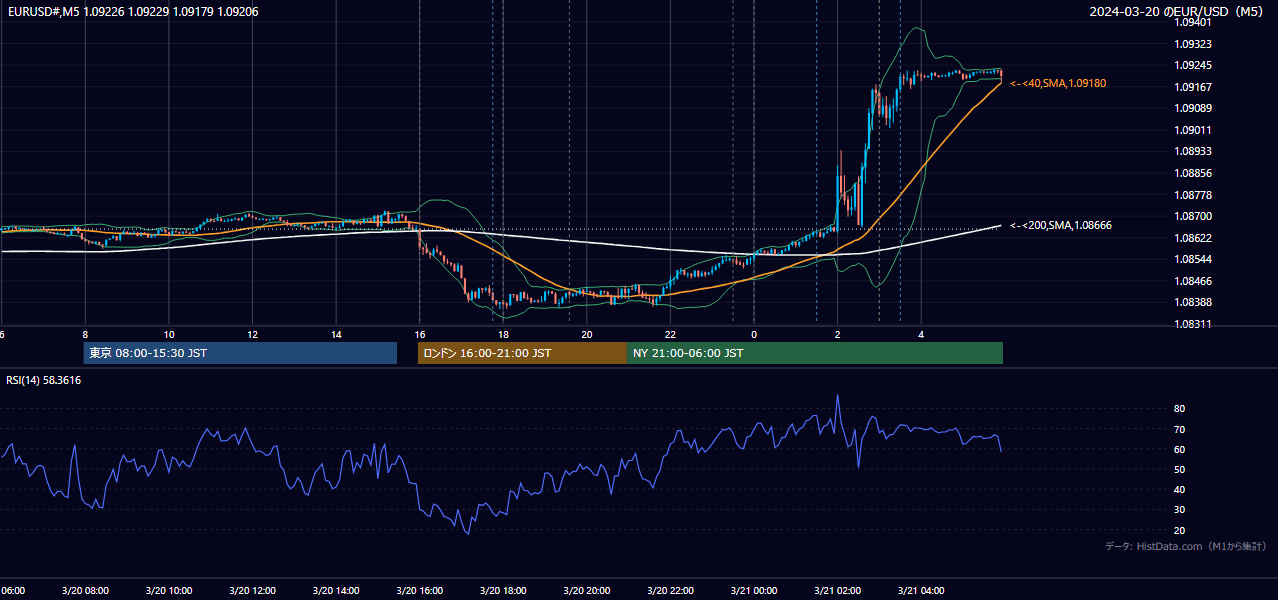Click the 3/21 00:00 date label
The height and width of the screenshot is (600, 1278).
click(754, 590)
